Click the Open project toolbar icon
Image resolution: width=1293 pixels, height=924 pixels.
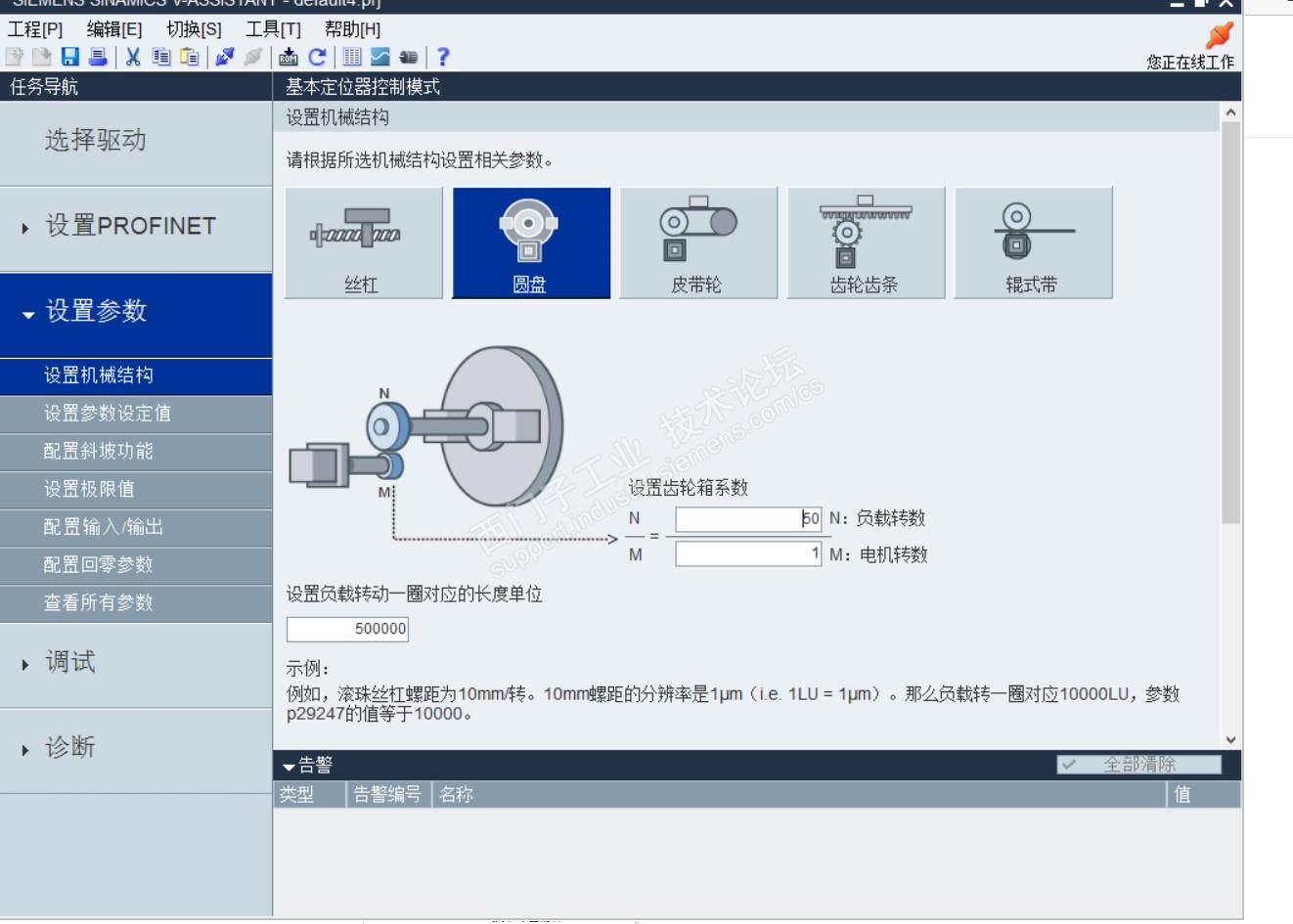42,58
